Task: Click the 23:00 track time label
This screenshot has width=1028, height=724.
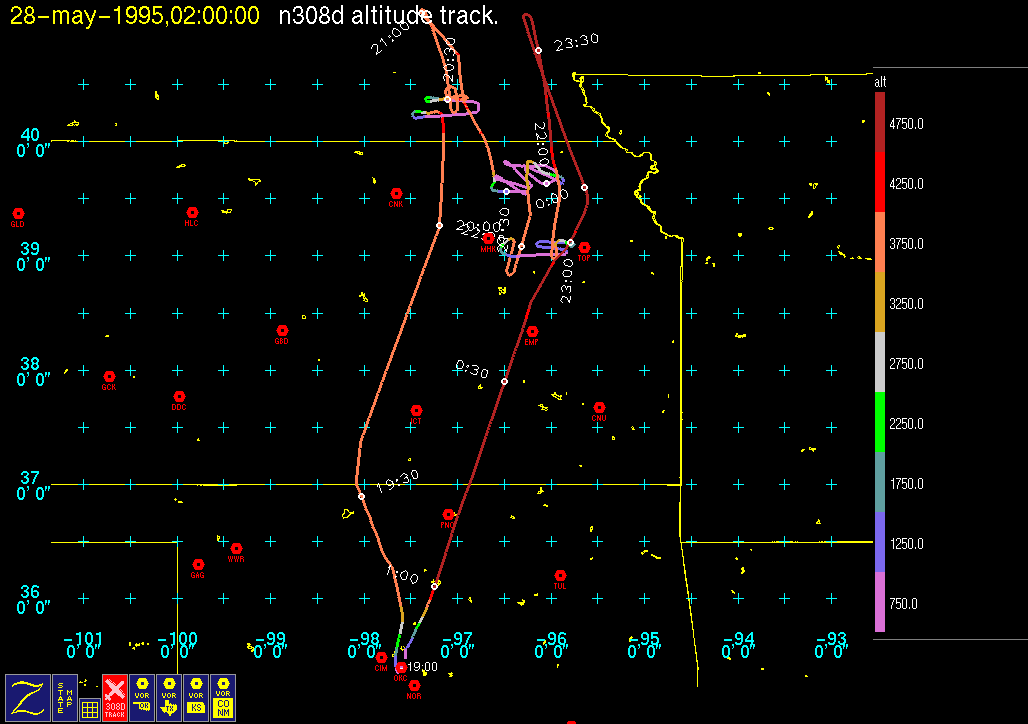Action: pyautogui.click(x=566, y=281)
